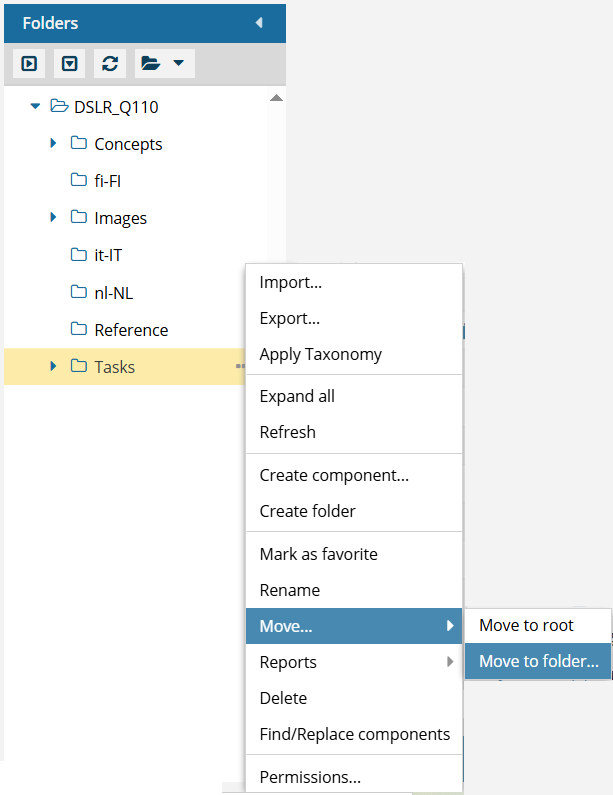
Task: Click the refresh arrows icon in toolbar
Action: point(110,64)
